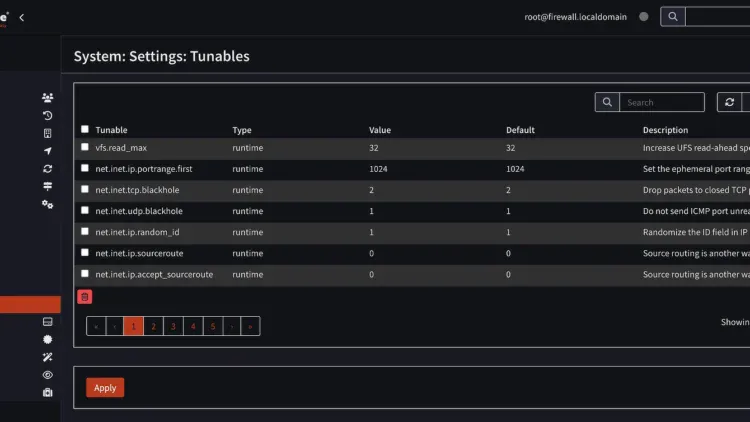Sort by the Default column header

(x=520, y=130)
